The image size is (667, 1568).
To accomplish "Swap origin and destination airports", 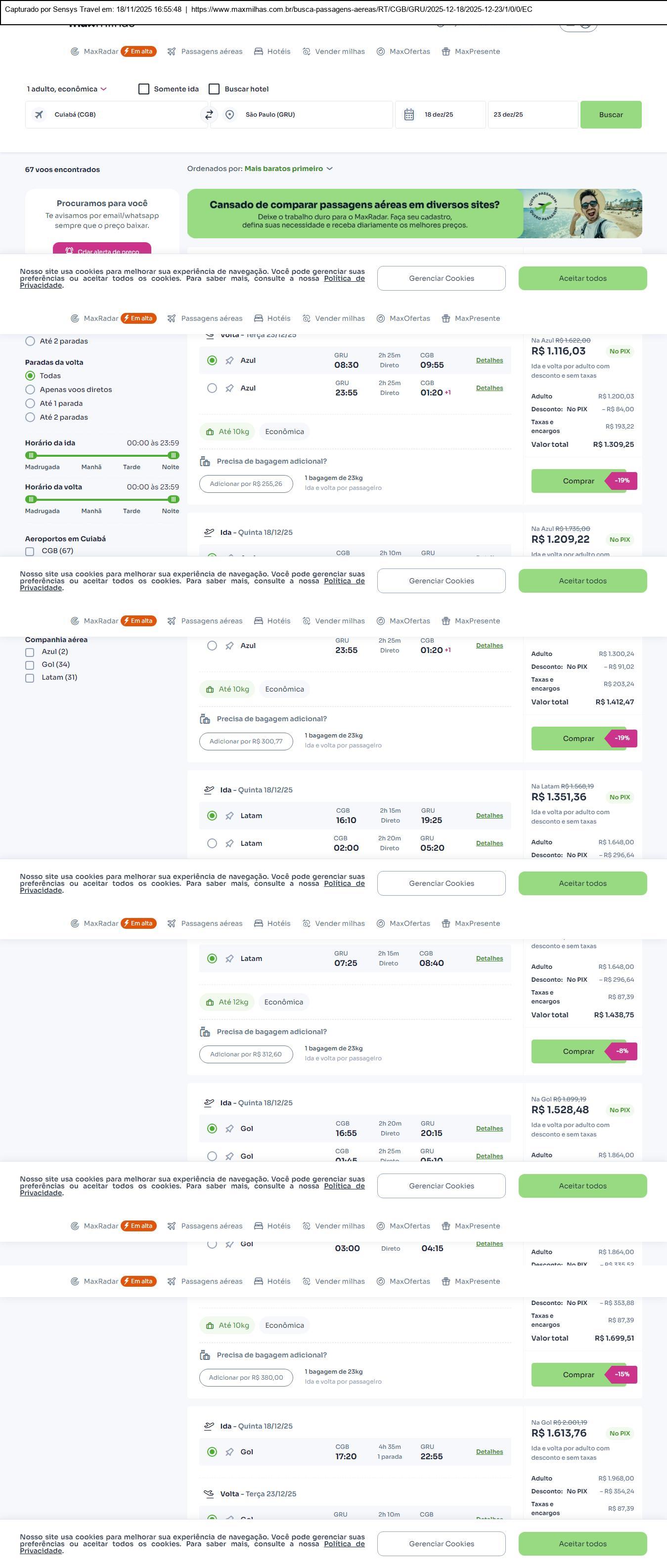I will coord(209,114).
